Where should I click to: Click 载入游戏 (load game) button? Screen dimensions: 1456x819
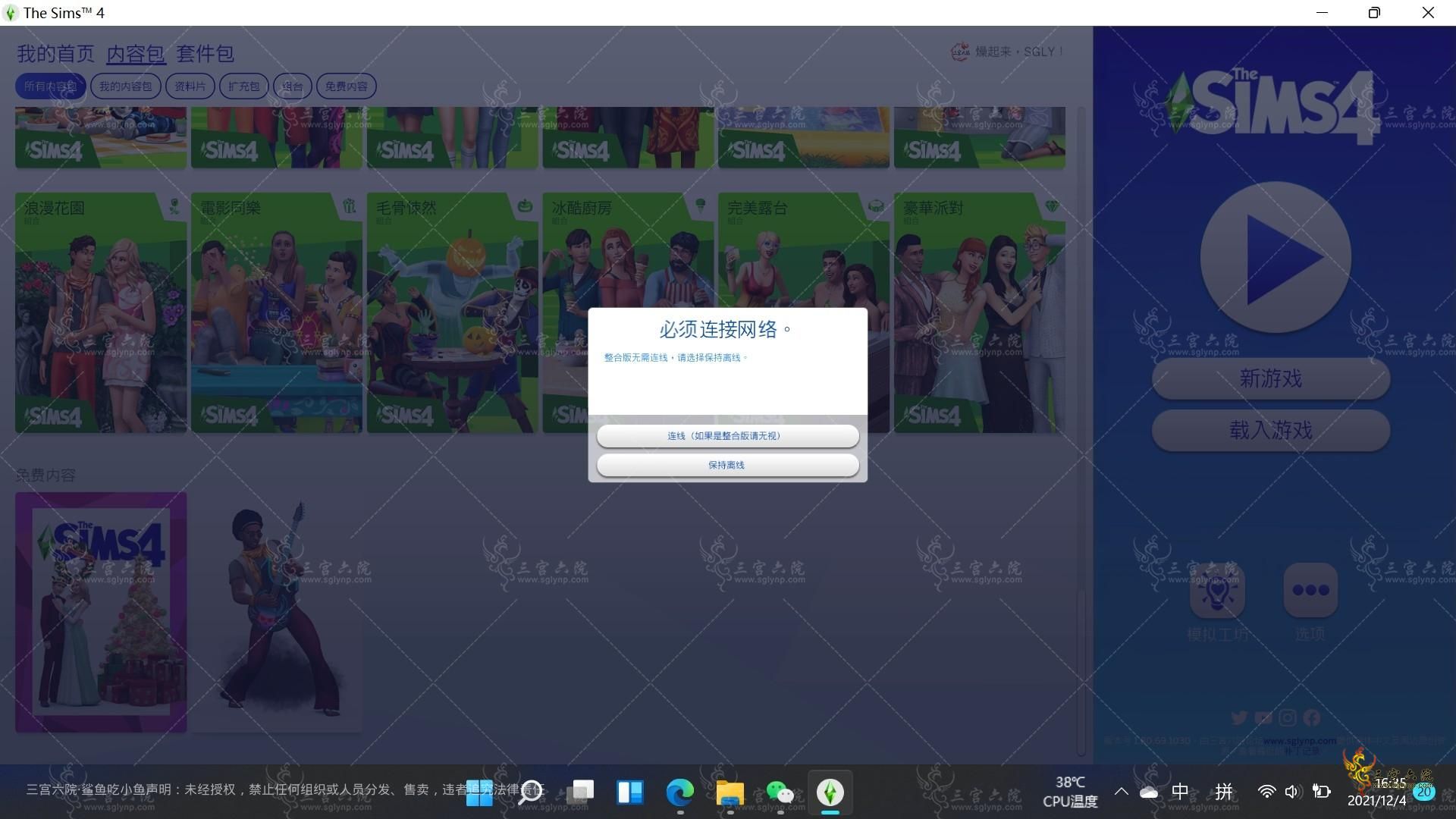[x=1271, y=431]
